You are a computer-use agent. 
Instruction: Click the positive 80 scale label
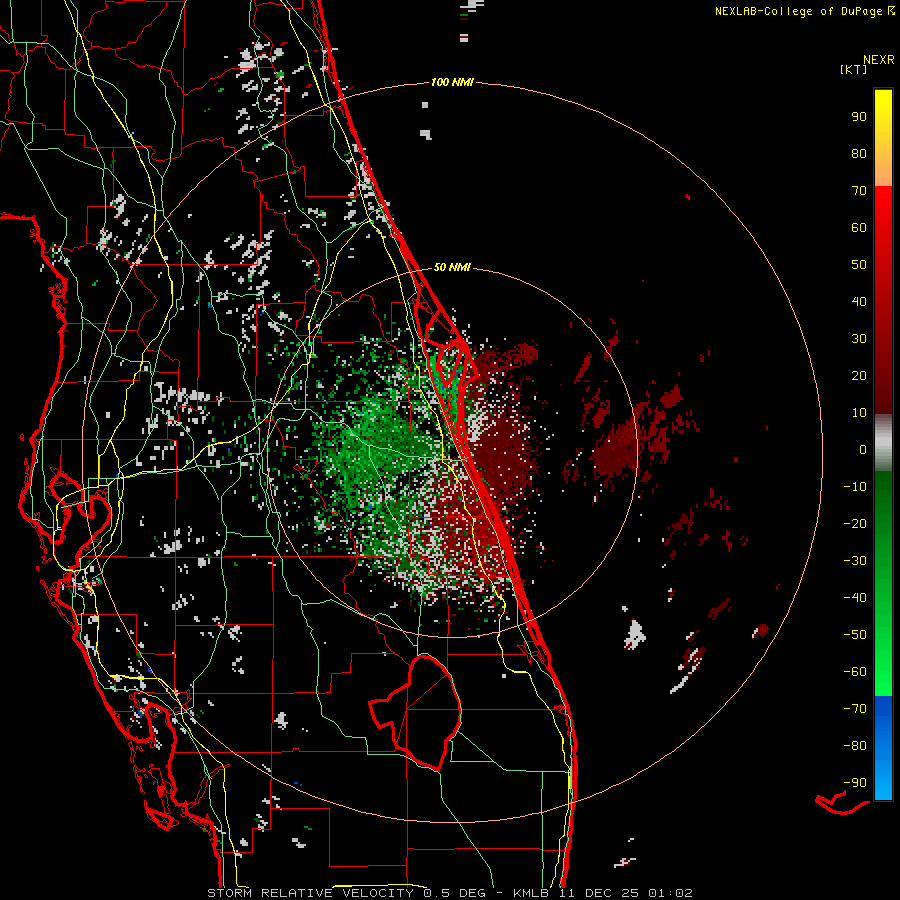tap(859, 154)
